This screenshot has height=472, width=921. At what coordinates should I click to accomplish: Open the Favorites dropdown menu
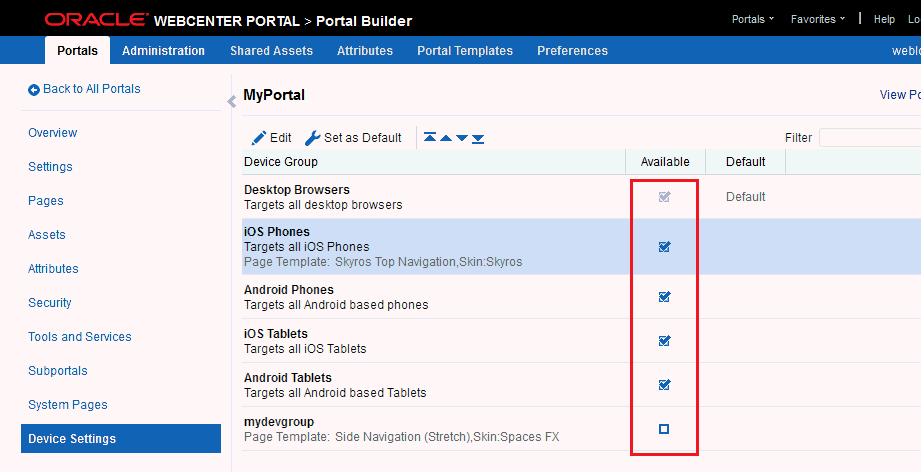(x=818, y=19)
